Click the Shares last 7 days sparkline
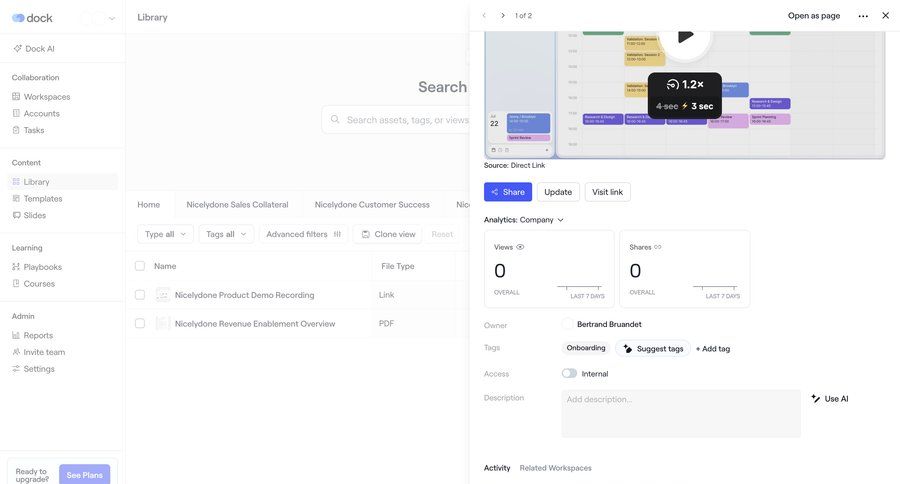The width and height of the screenshot is (900, 484). [715, 286]
